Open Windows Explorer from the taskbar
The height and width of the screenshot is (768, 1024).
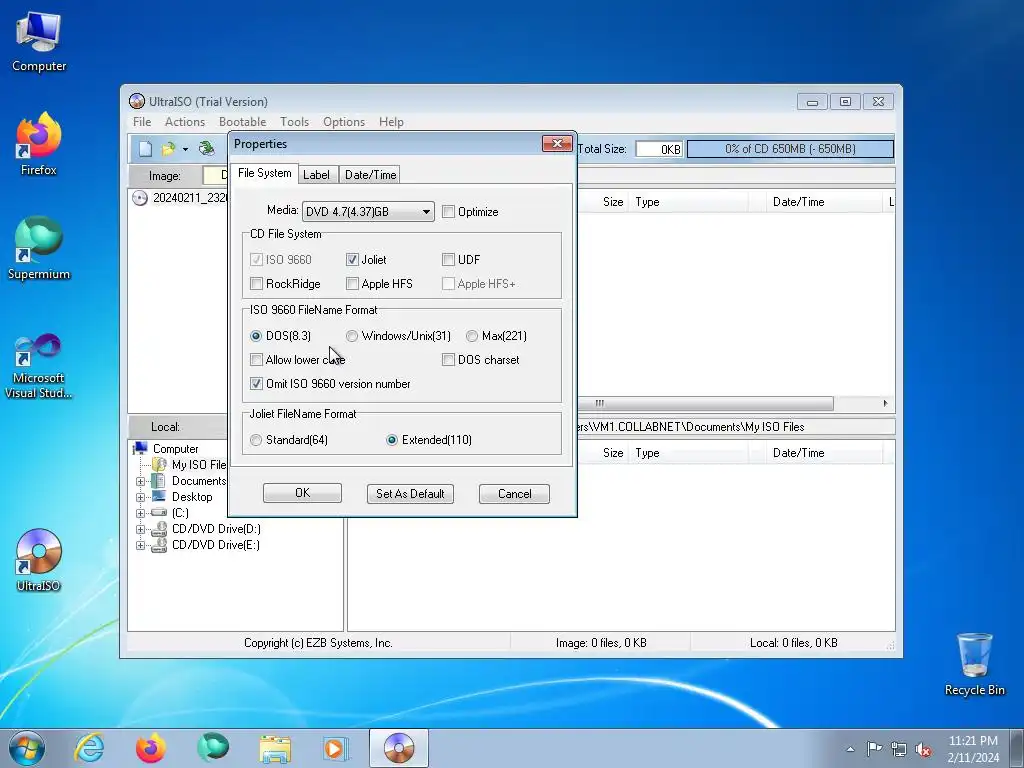(x=275, y=749)
